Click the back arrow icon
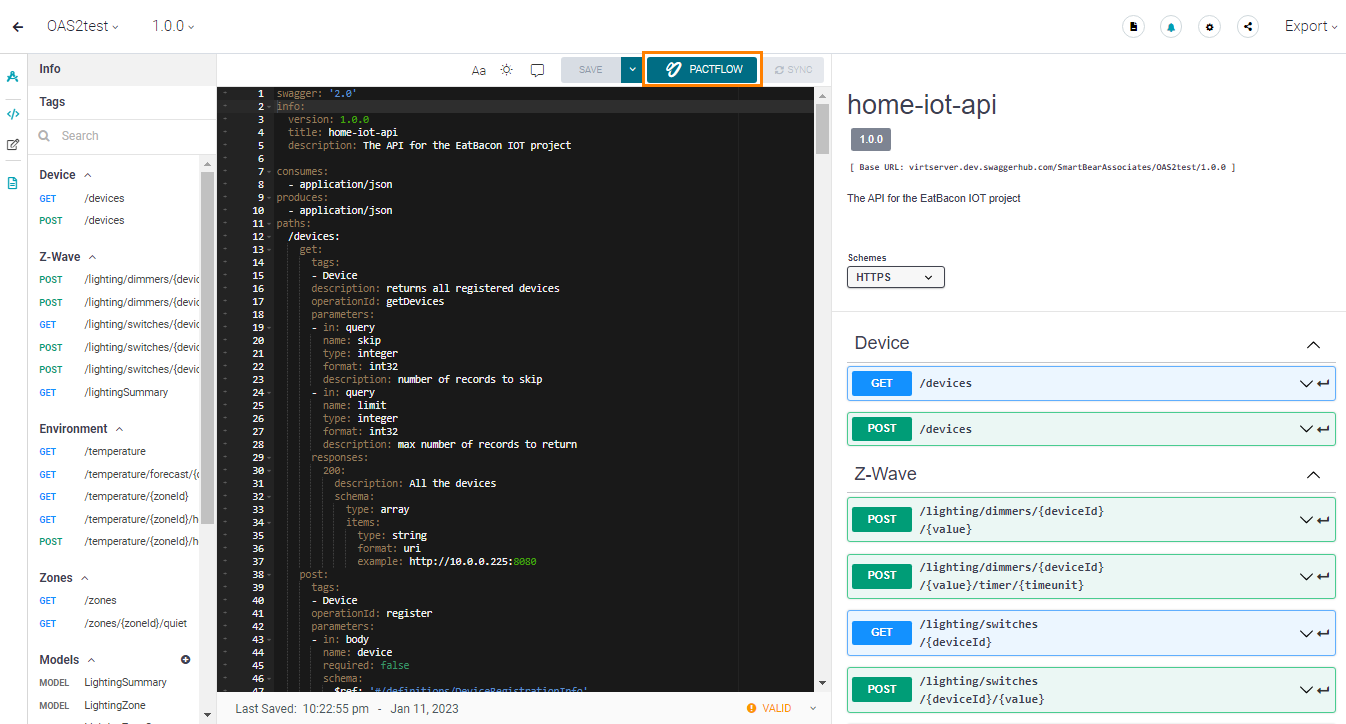The image size is (1346, 724). [18, 27]
